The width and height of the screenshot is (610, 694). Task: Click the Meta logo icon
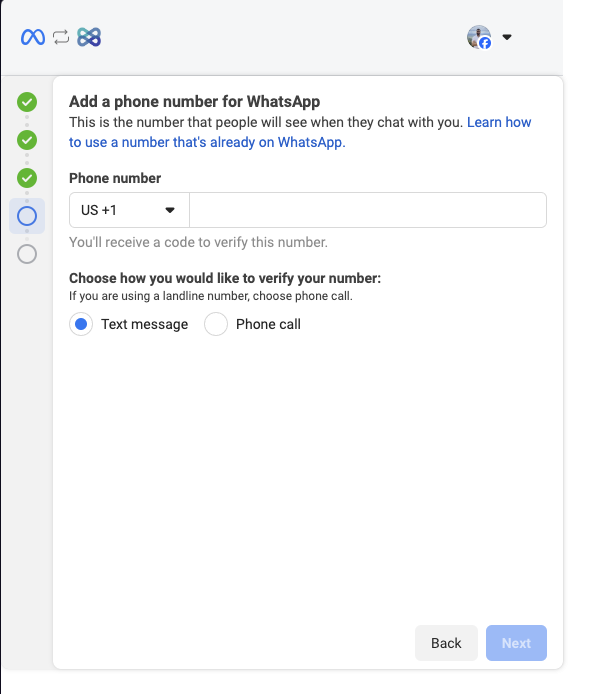[32, 37]
